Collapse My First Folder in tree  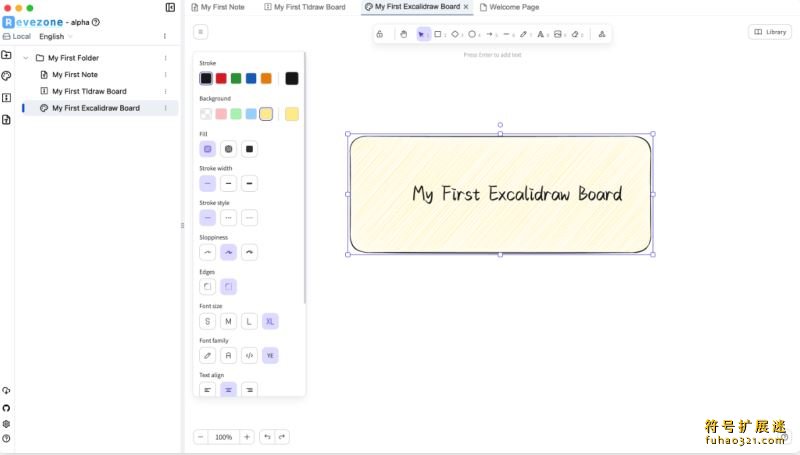point(26,58)
